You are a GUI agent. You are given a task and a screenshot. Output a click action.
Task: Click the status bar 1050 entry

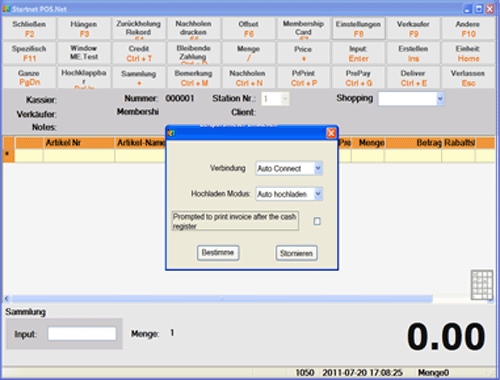(x=305, y=373)
